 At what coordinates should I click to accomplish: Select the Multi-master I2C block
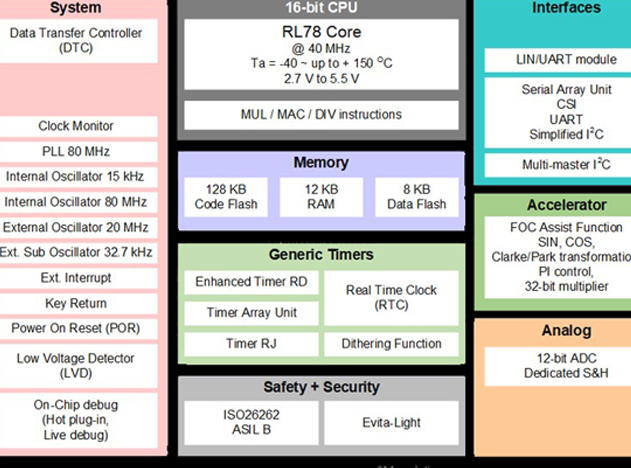pos(558,165)
